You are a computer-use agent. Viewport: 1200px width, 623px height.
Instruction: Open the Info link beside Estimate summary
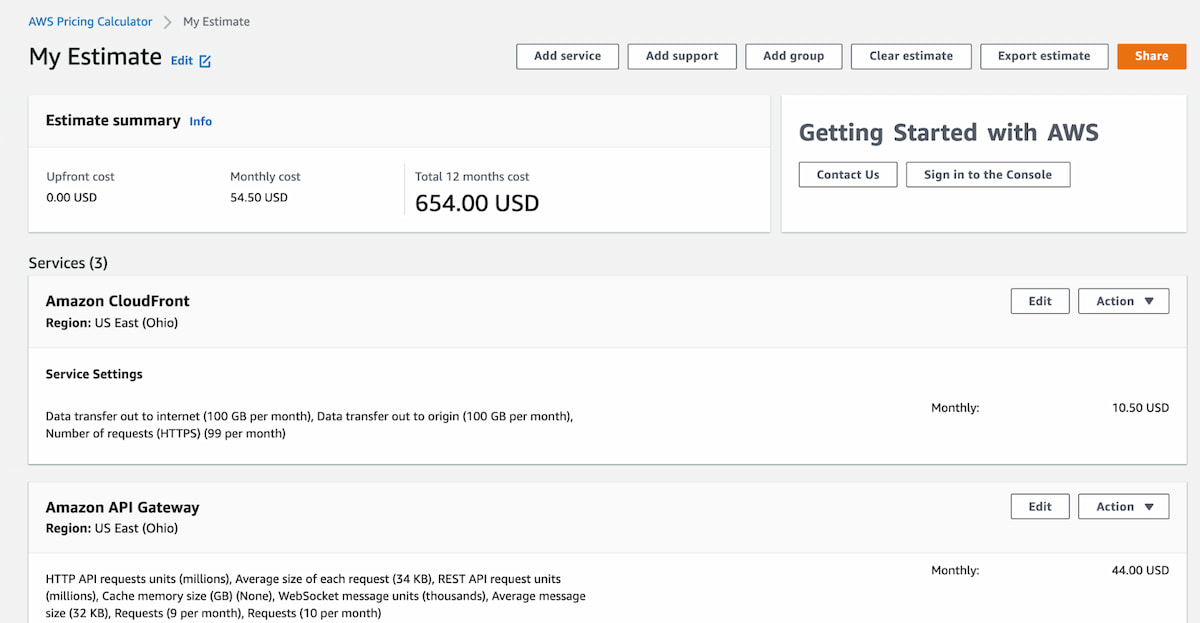point(201,121)
